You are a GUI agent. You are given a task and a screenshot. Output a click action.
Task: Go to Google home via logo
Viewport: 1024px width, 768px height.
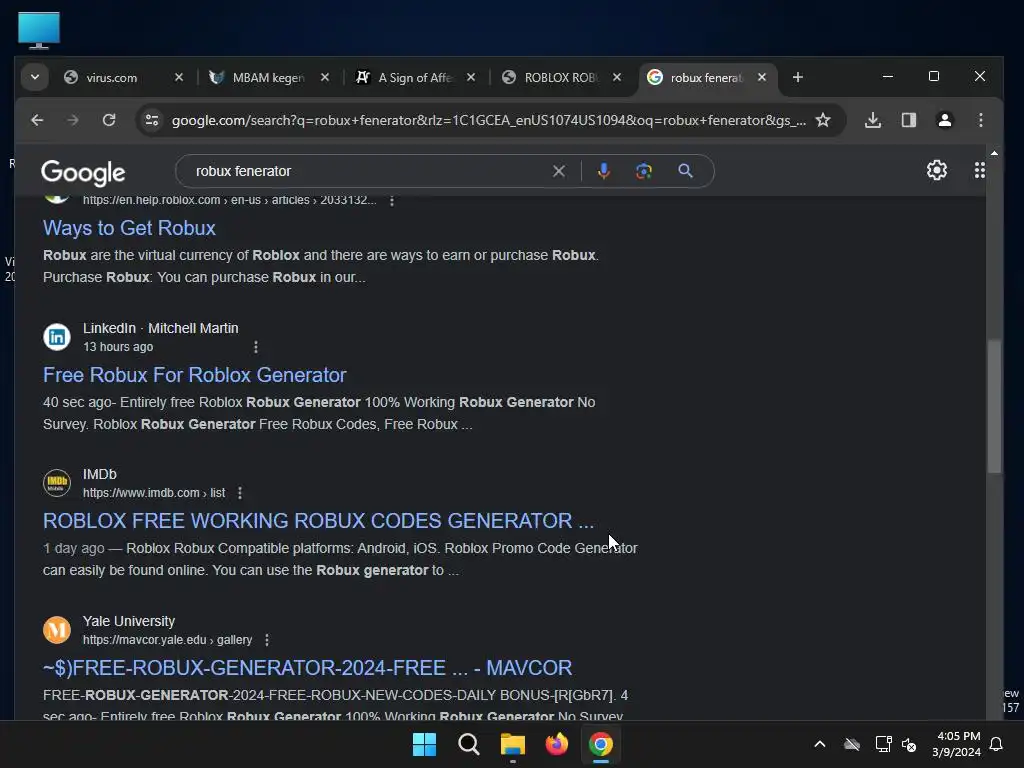coord(83,172)
